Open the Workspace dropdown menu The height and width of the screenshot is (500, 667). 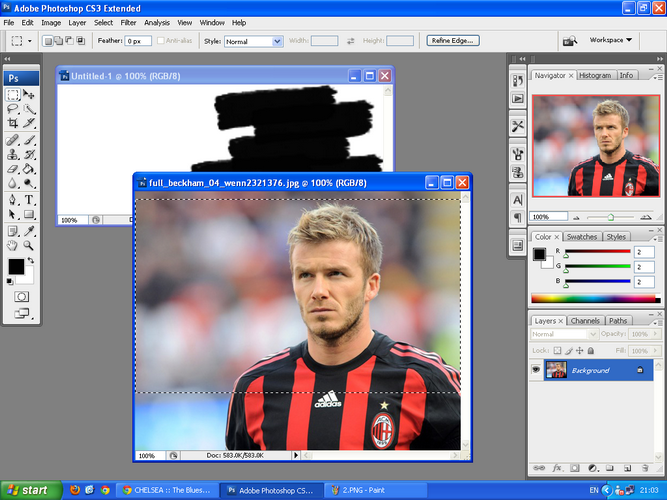610,40
